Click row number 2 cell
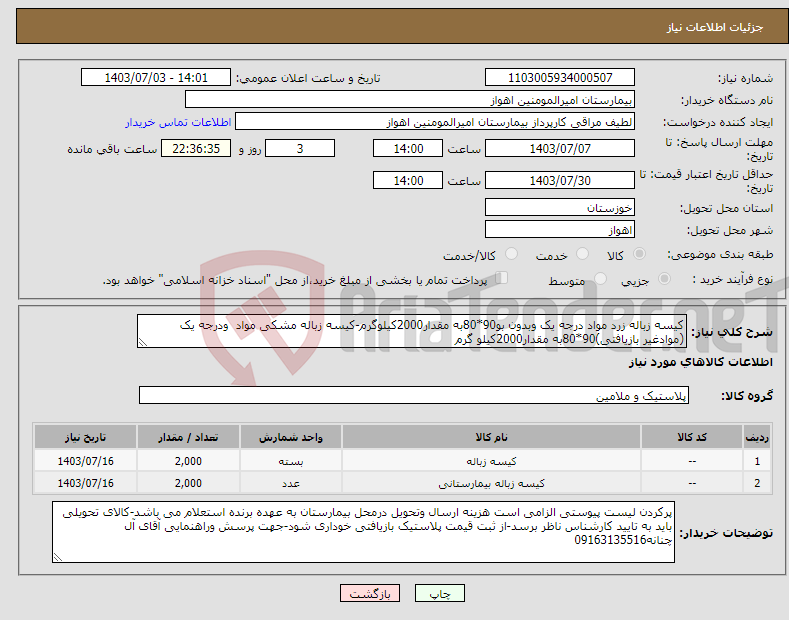Image resolution: width=789 pixels, height=620 pixels. 757,483
